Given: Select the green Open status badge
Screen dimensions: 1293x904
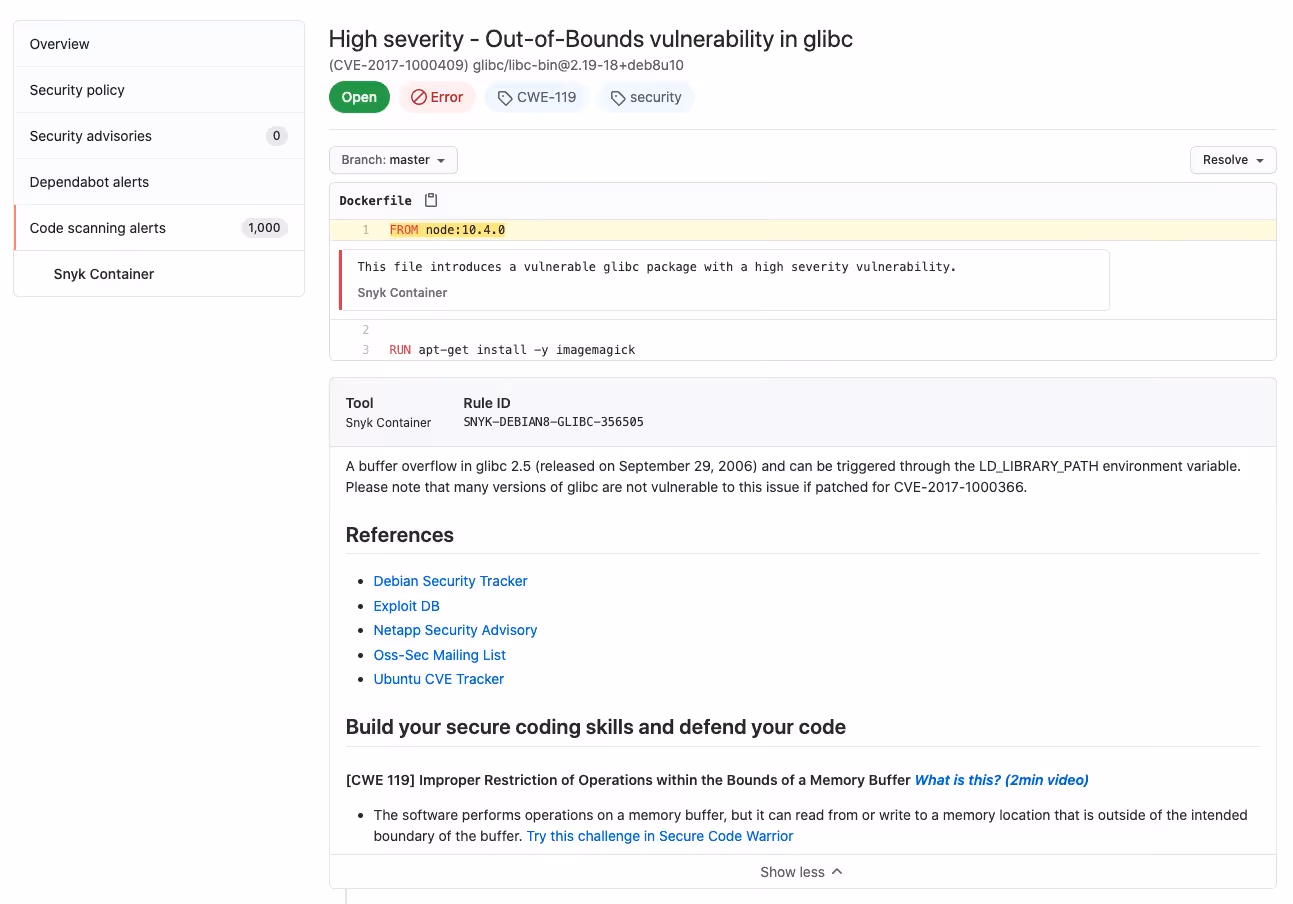Looking at the screenshot, I should (359, 97).
